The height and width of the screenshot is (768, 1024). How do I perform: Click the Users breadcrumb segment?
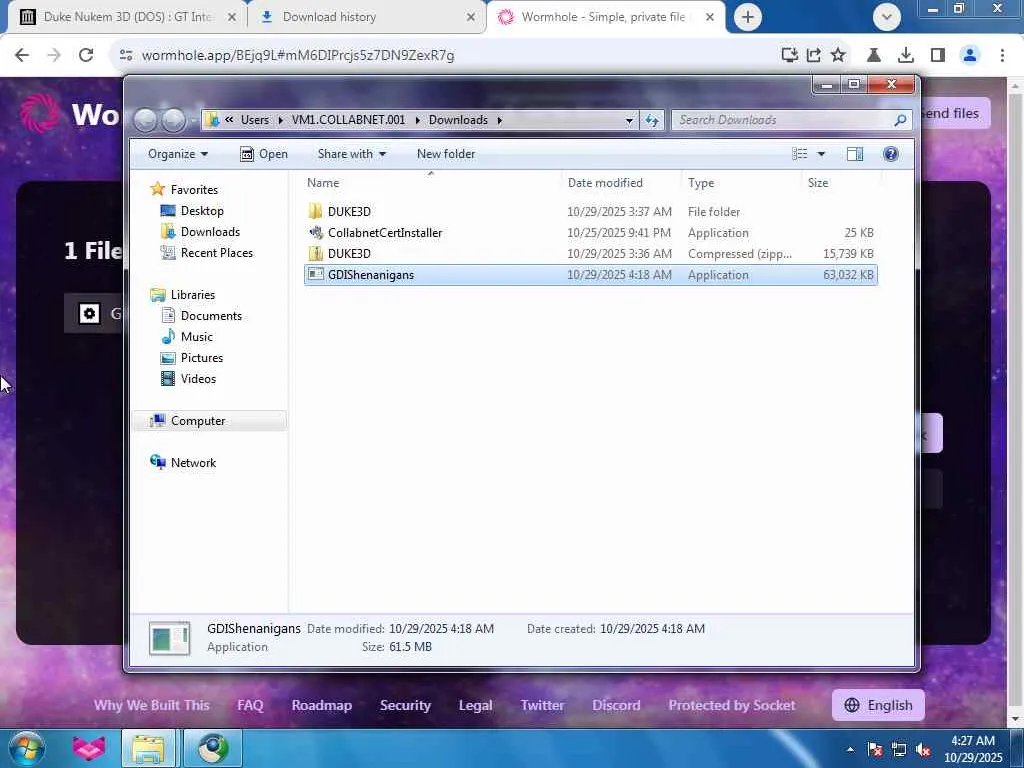point(255,120)
